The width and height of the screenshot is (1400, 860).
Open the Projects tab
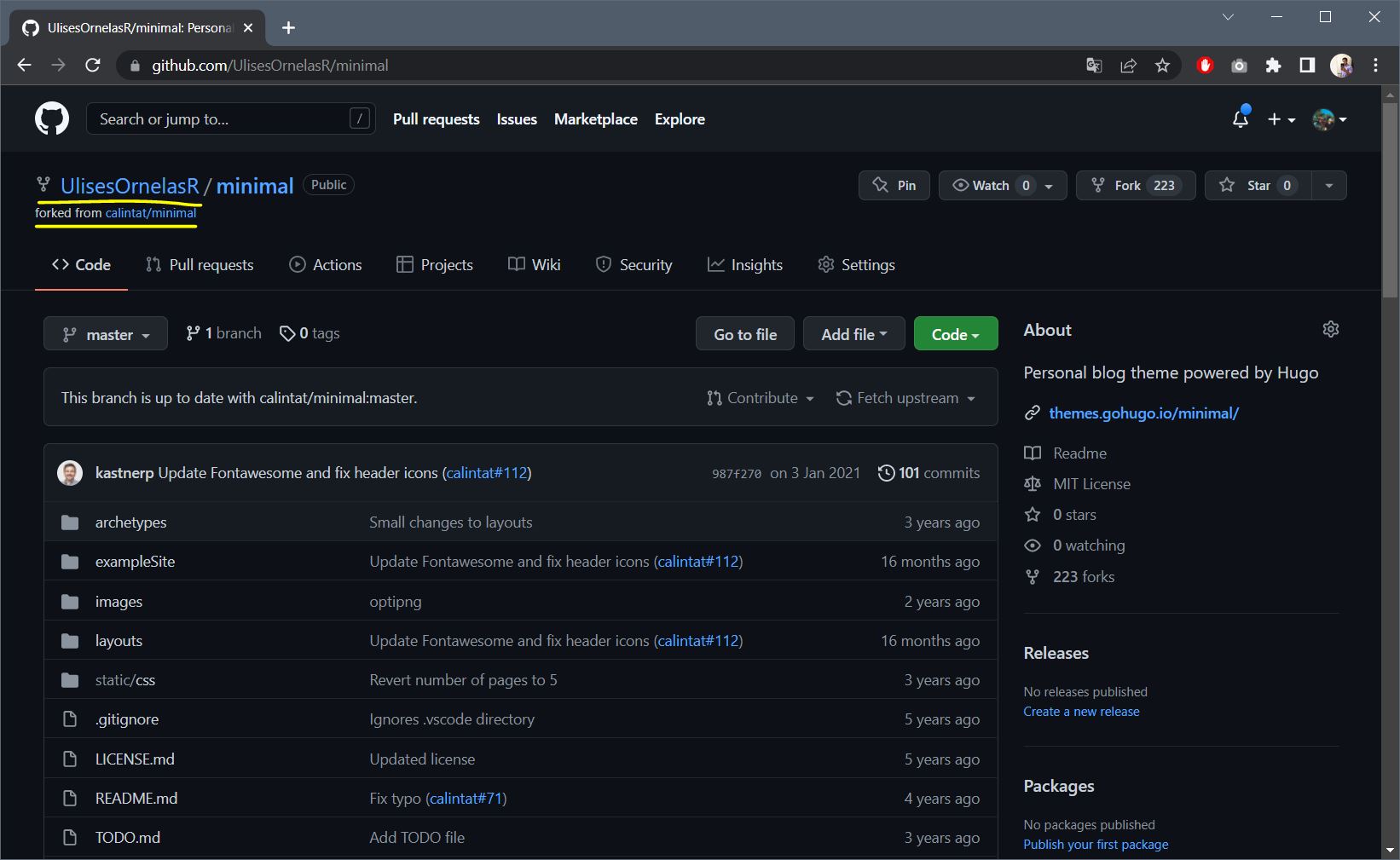click(x=435, y=265)
